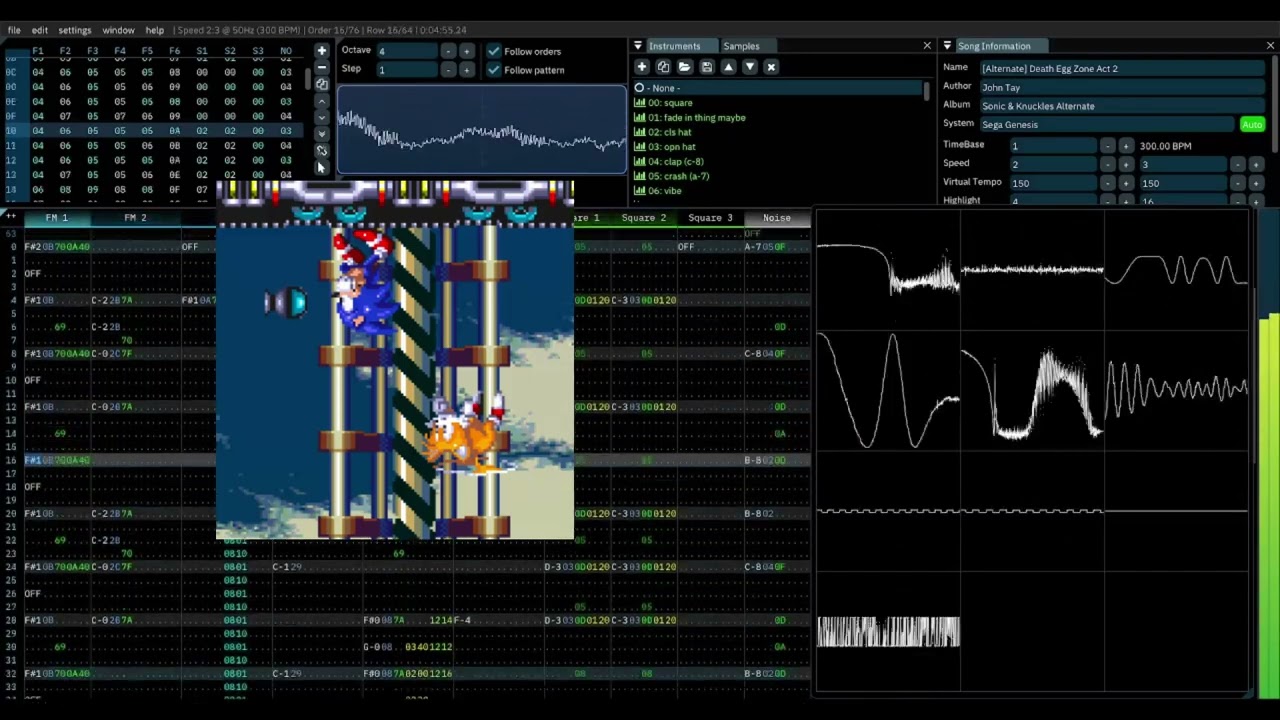Open the settings menu
1280x720 pixels.
coord(75,30)
